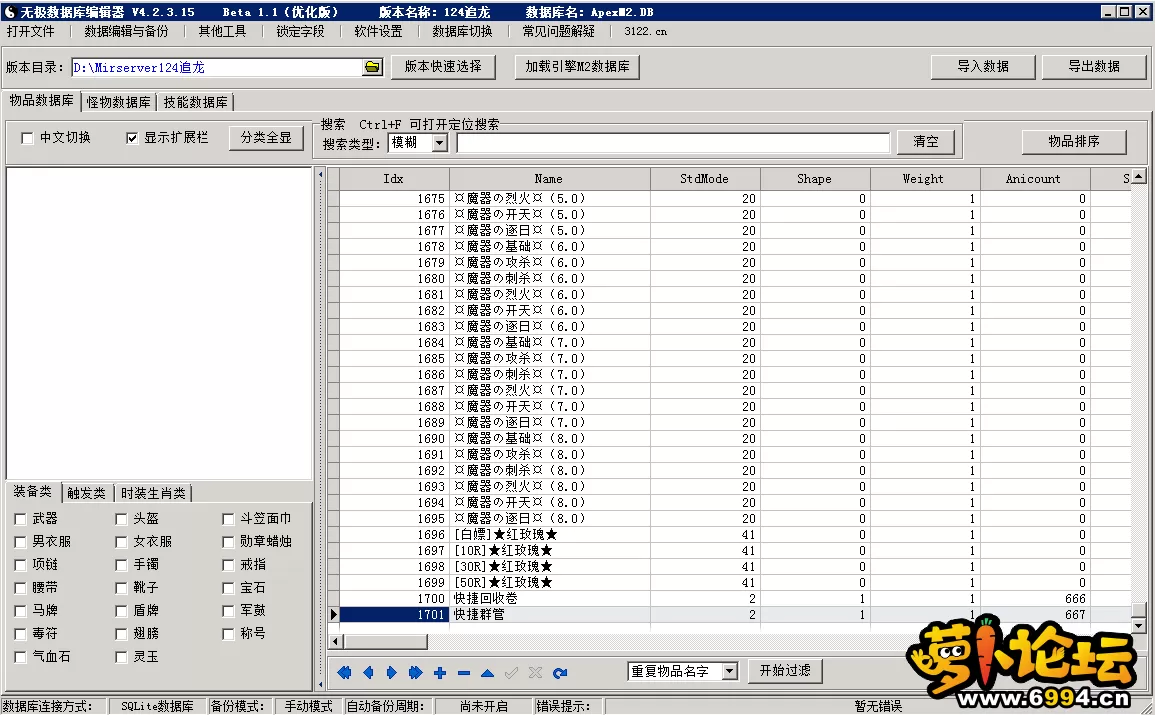The width and height of the screenshot is (1155, 715).
Task: Toggle 中文切换 checkbox
Action: [x=27, y=138]
